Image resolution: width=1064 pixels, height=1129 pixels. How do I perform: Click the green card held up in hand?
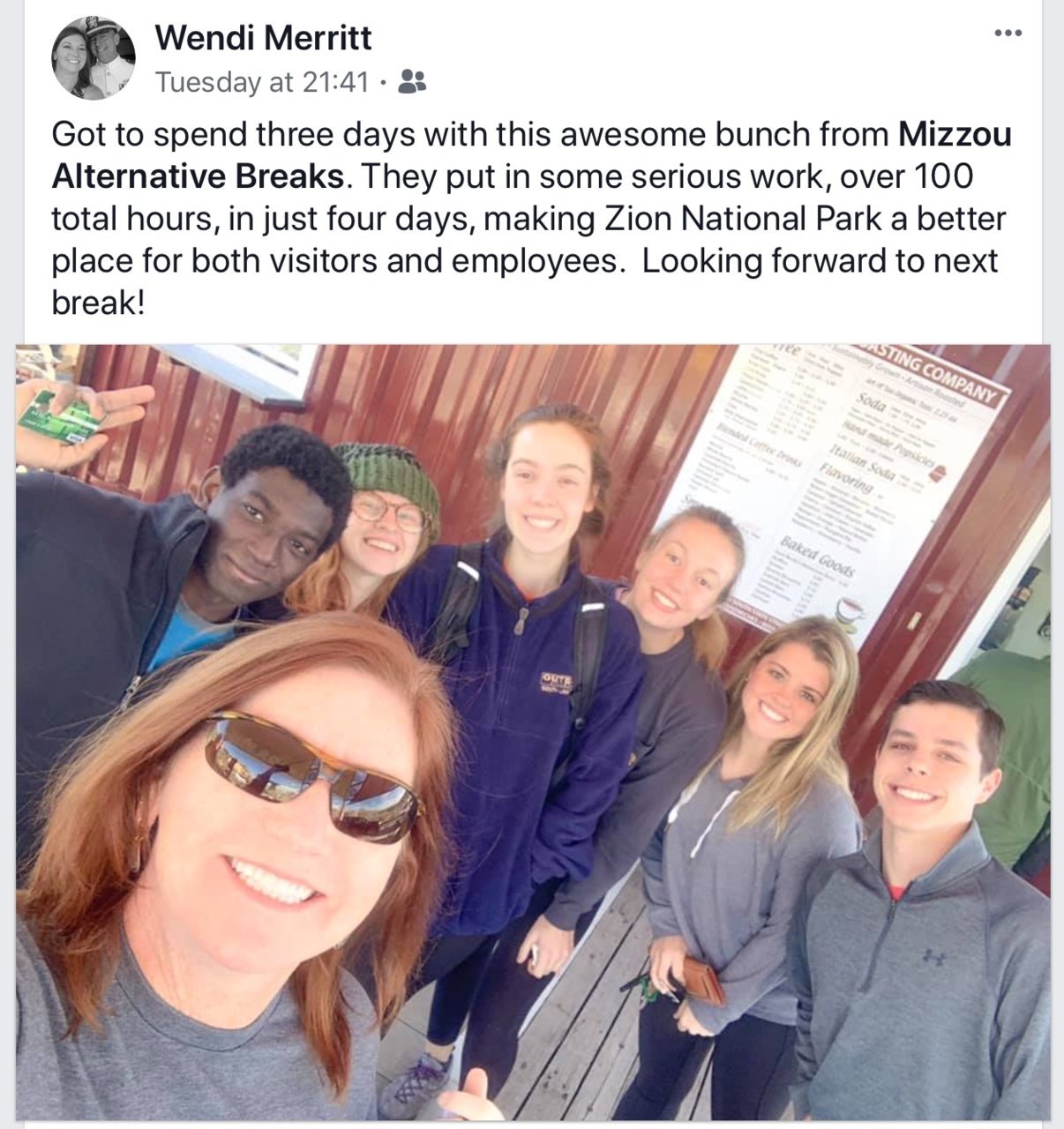click(61, 417)
